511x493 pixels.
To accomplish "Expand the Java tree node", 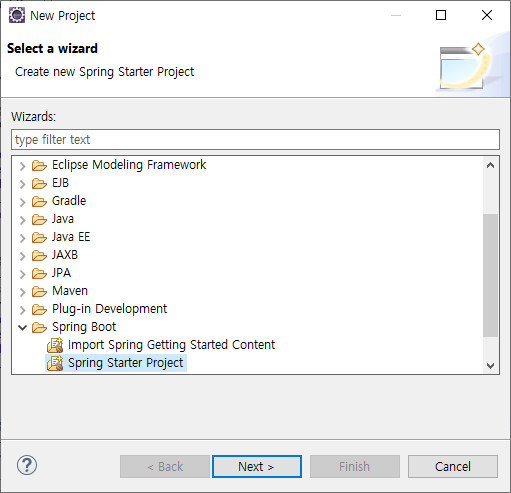I will point(22,220).
